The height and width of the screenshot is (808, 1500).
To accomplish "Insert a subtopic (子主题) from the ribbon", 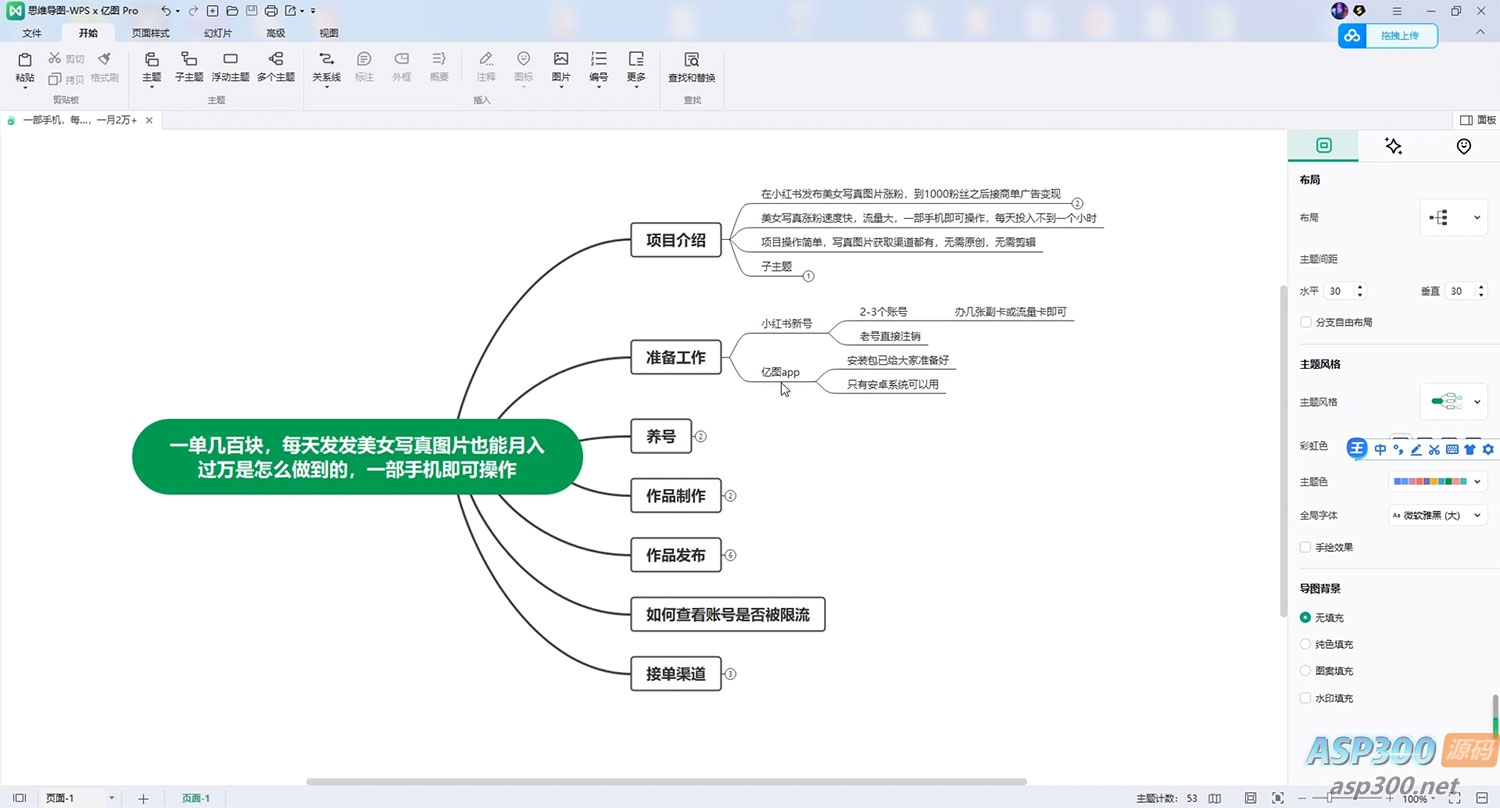I will [189, 66].
